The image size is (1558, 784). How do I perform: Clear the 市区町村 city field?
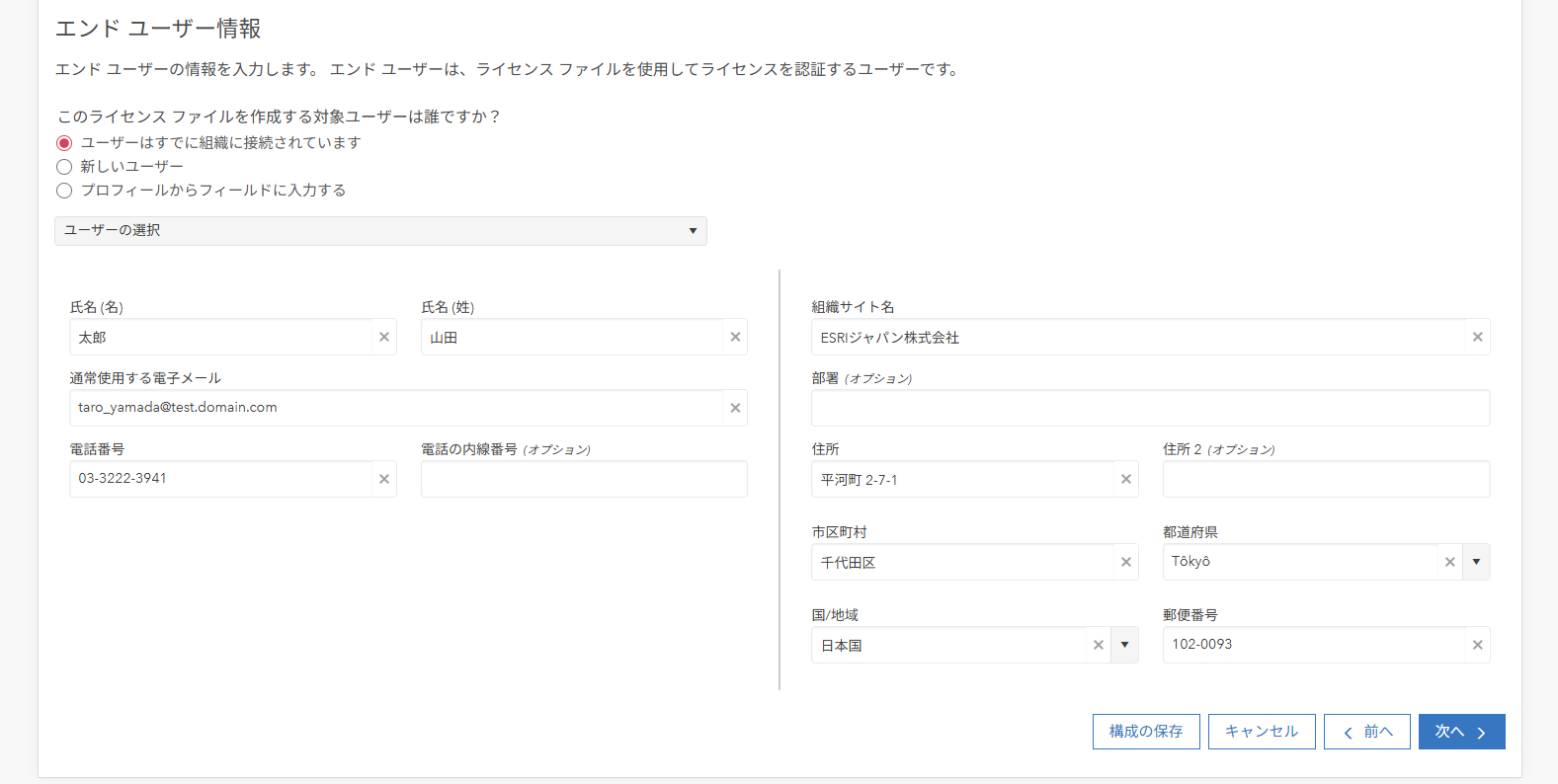pos(1125,562)
